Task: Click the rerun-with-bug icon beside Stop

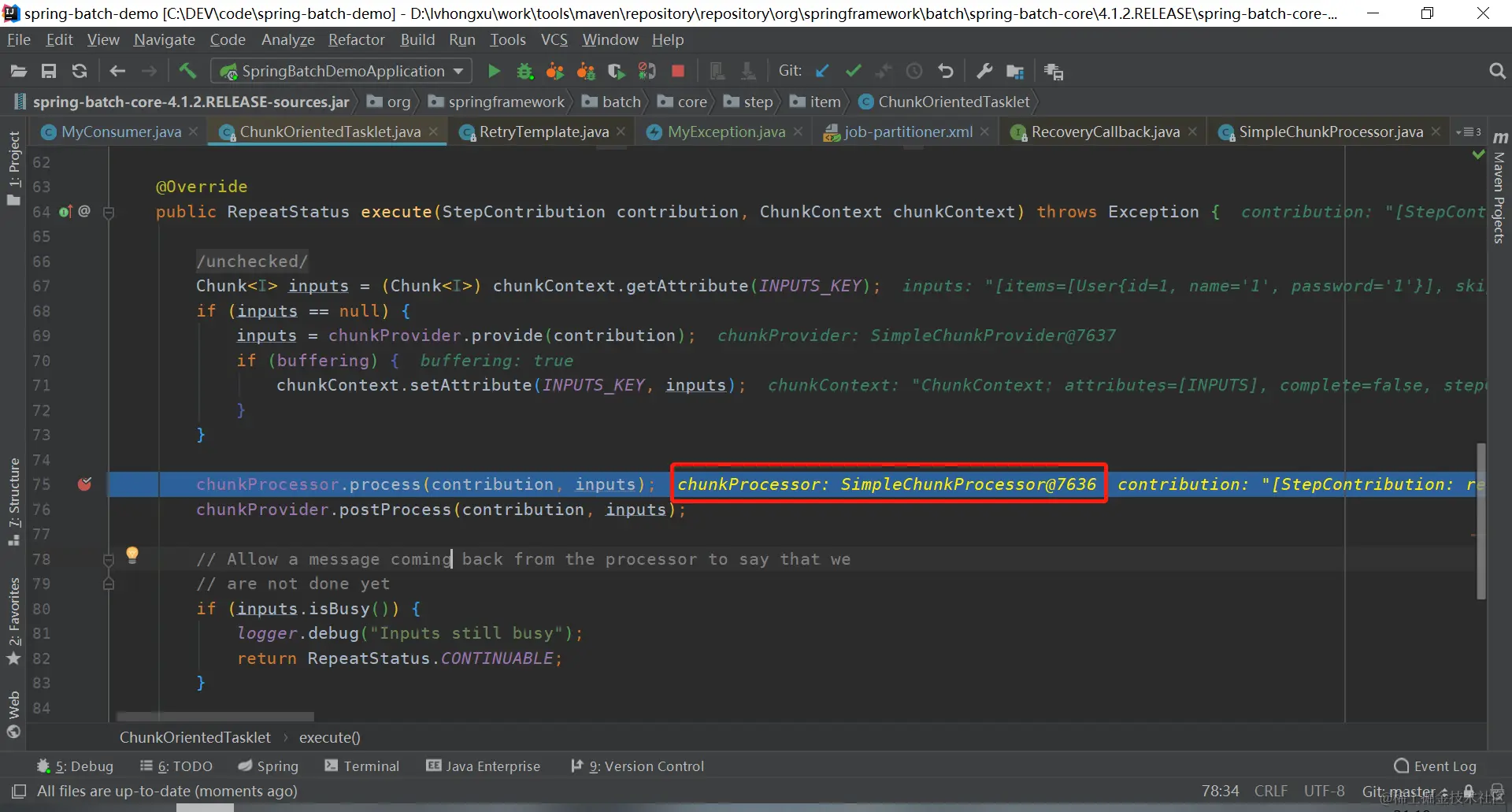Action: (647, 72)
